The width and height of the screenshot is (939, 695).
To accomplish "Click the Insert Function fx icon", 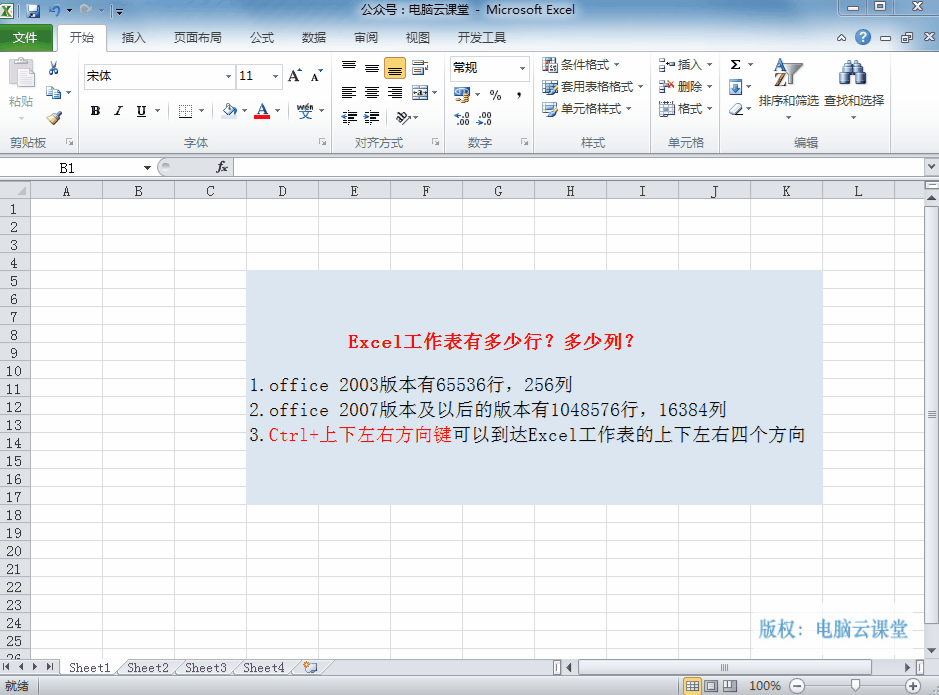I will pos(222,168).
